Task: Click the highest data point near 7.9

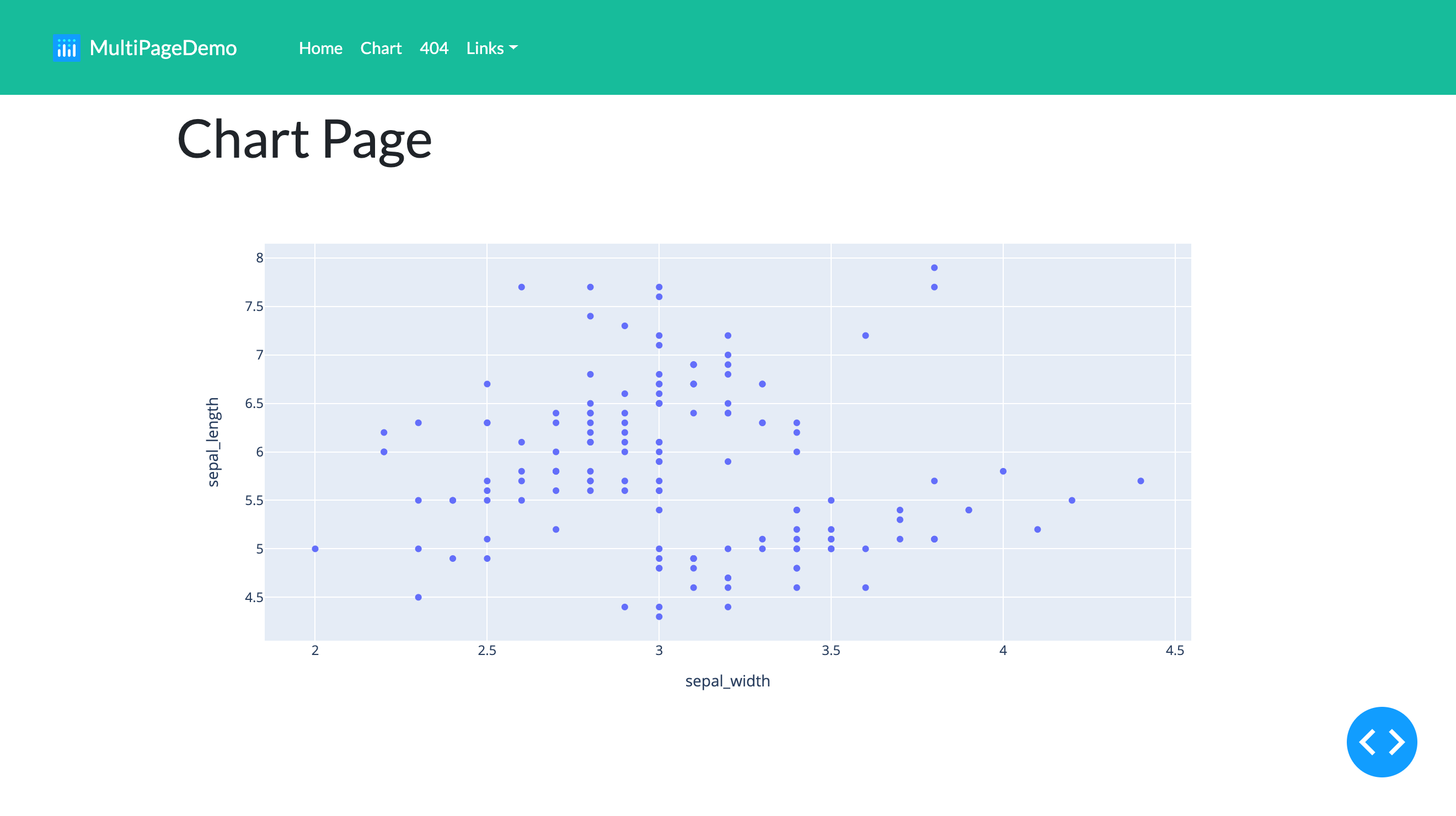Action: (934, 268)
